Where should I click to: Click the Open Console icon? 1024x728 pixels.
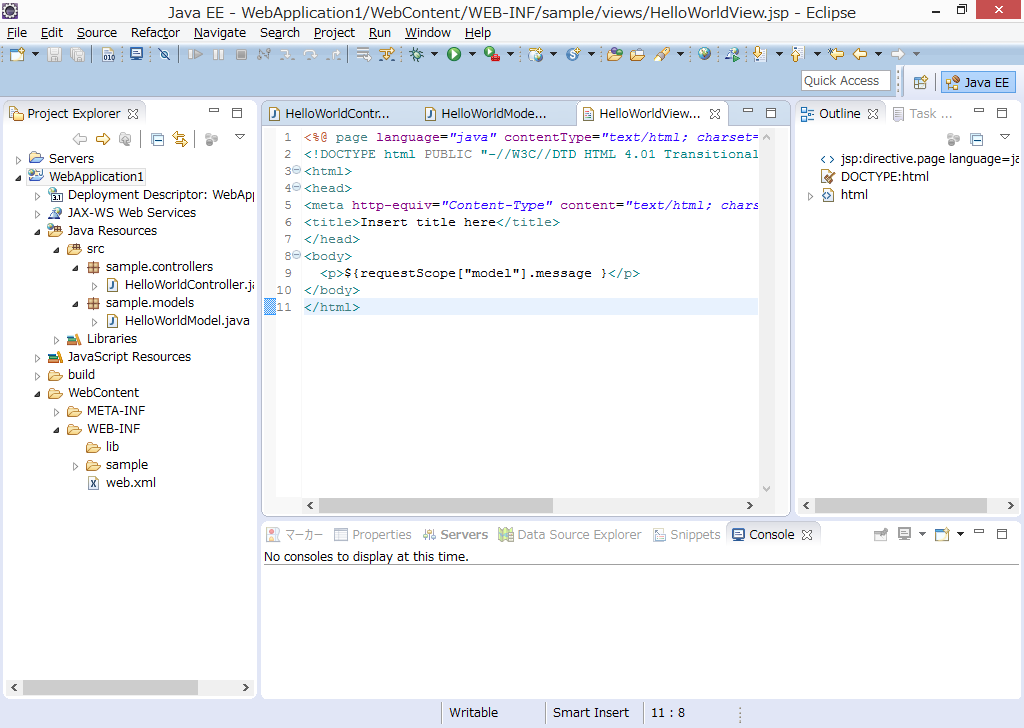942,535
